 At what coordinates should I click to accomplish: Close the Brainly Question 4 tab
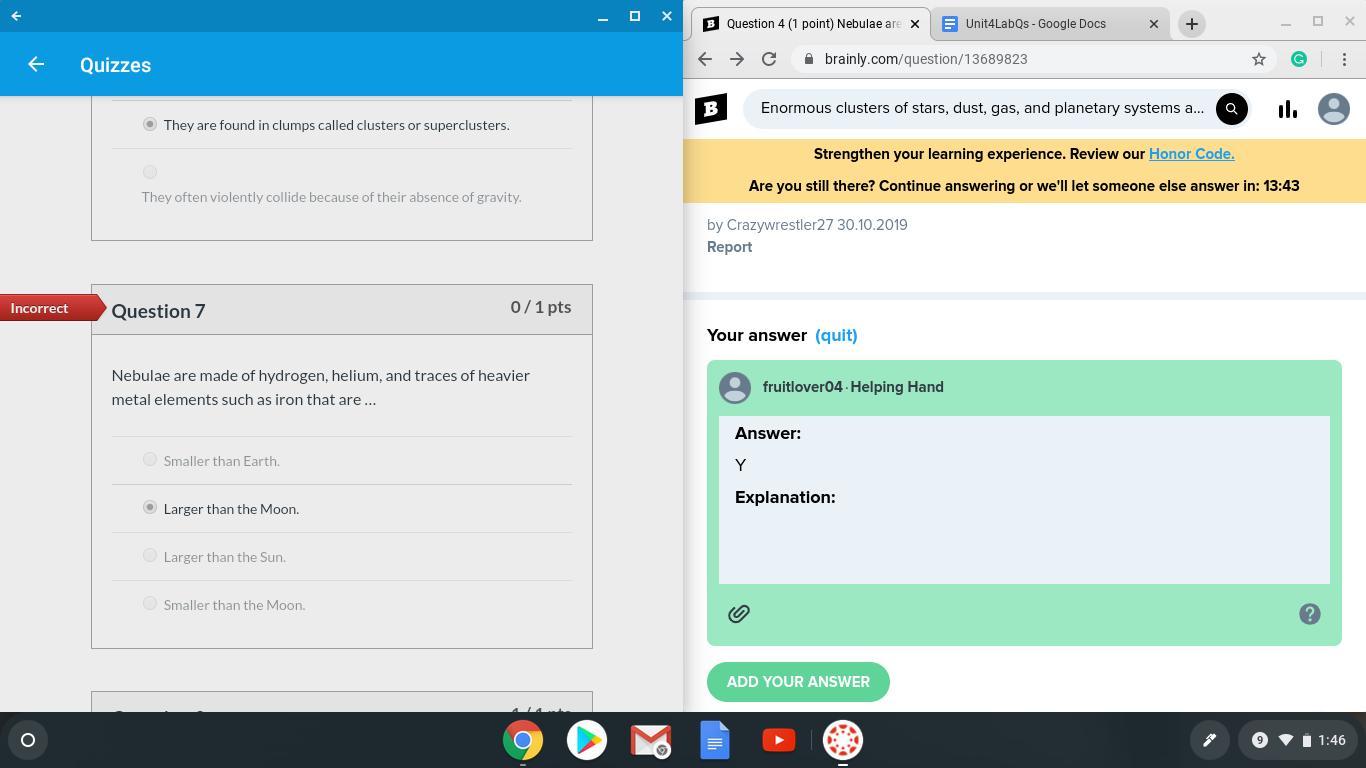pos(914,24)
